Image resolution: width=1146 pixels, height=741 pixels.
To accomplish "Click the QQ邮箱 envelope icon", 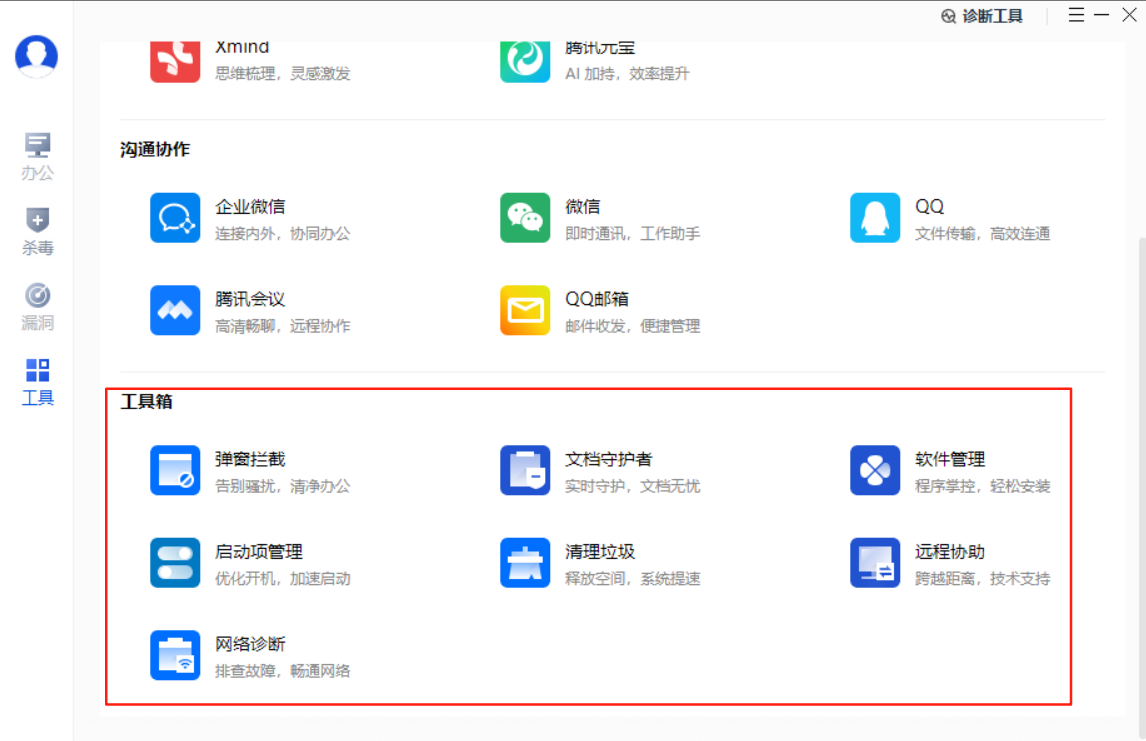I will (x=525, y=310).
